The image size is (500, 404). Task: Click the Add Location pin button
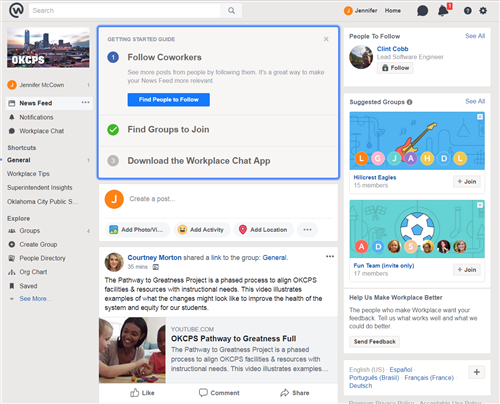click(x=264, y=230)
